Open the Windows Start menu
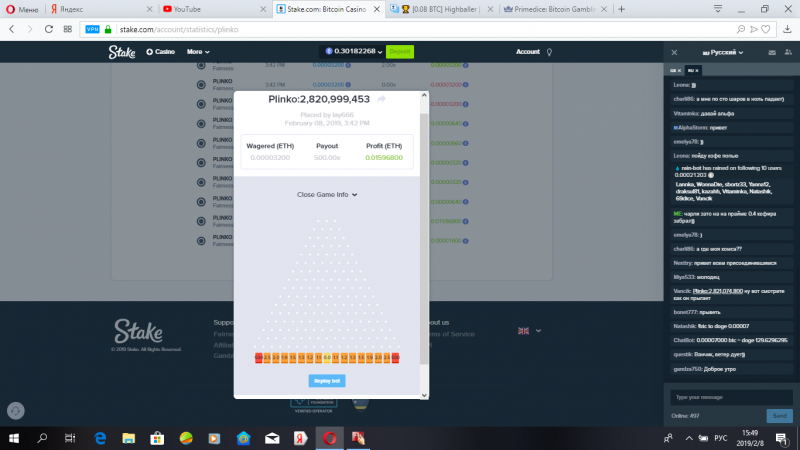 [x=14, y=438]
